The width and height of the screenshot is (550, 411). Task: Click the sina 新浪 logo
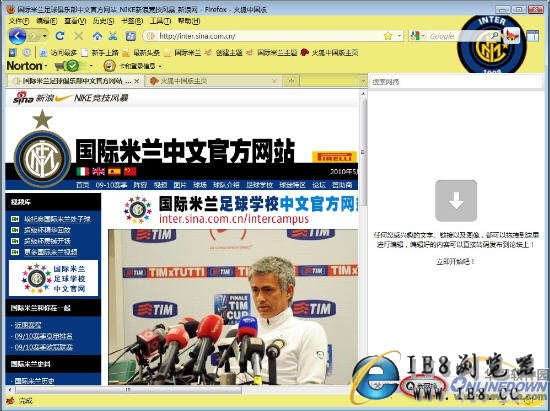(33, 97)
